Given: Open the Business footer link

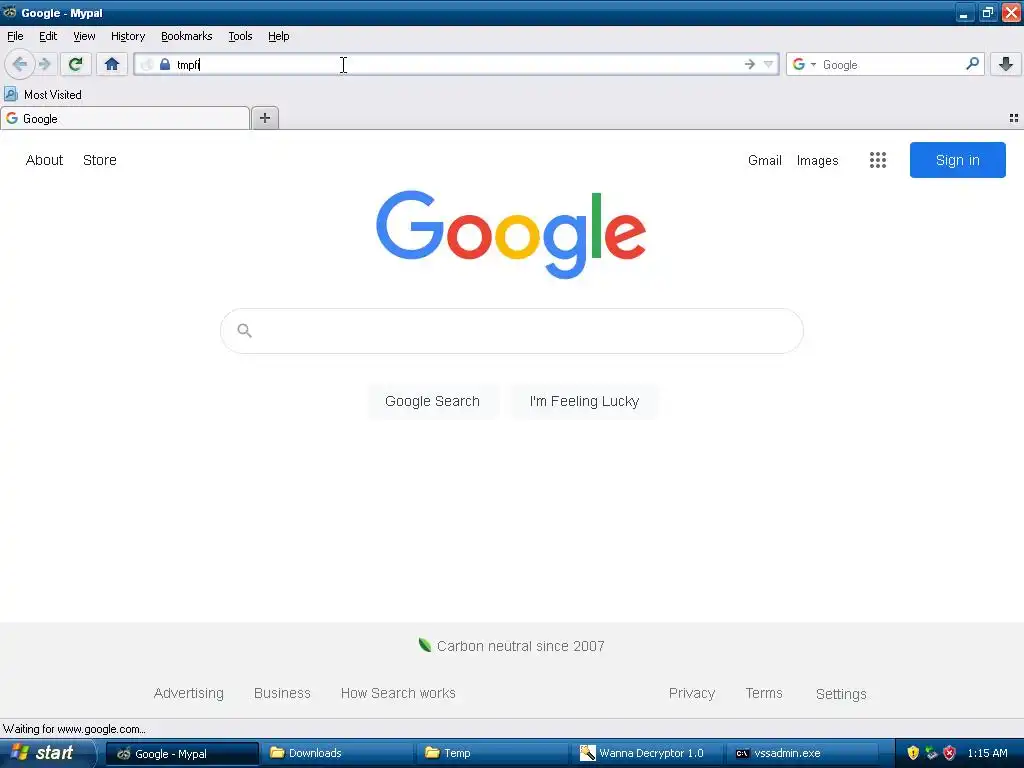Looking at the screenshot, I should coord(282,693).
